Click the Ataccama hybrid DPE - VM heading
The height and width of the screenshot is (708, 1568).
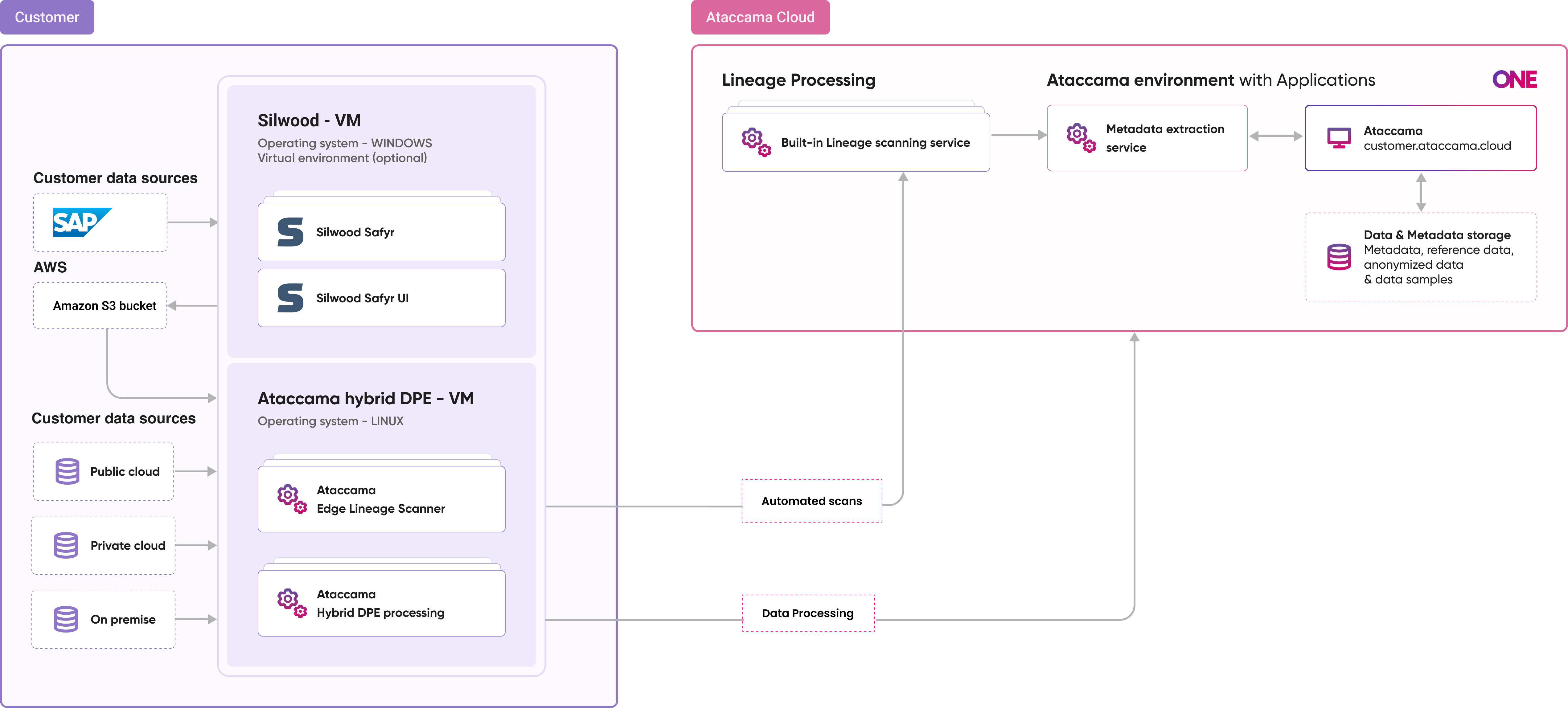(365, 398)
